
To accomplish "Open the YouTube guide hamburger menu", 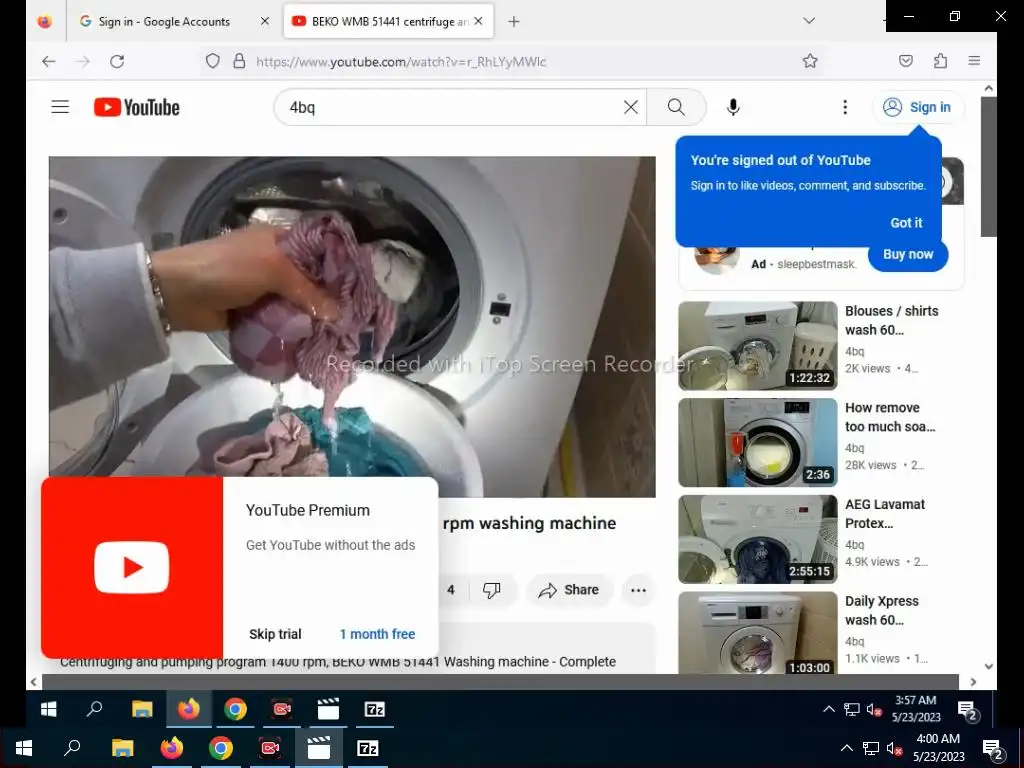I will (60, 107).
